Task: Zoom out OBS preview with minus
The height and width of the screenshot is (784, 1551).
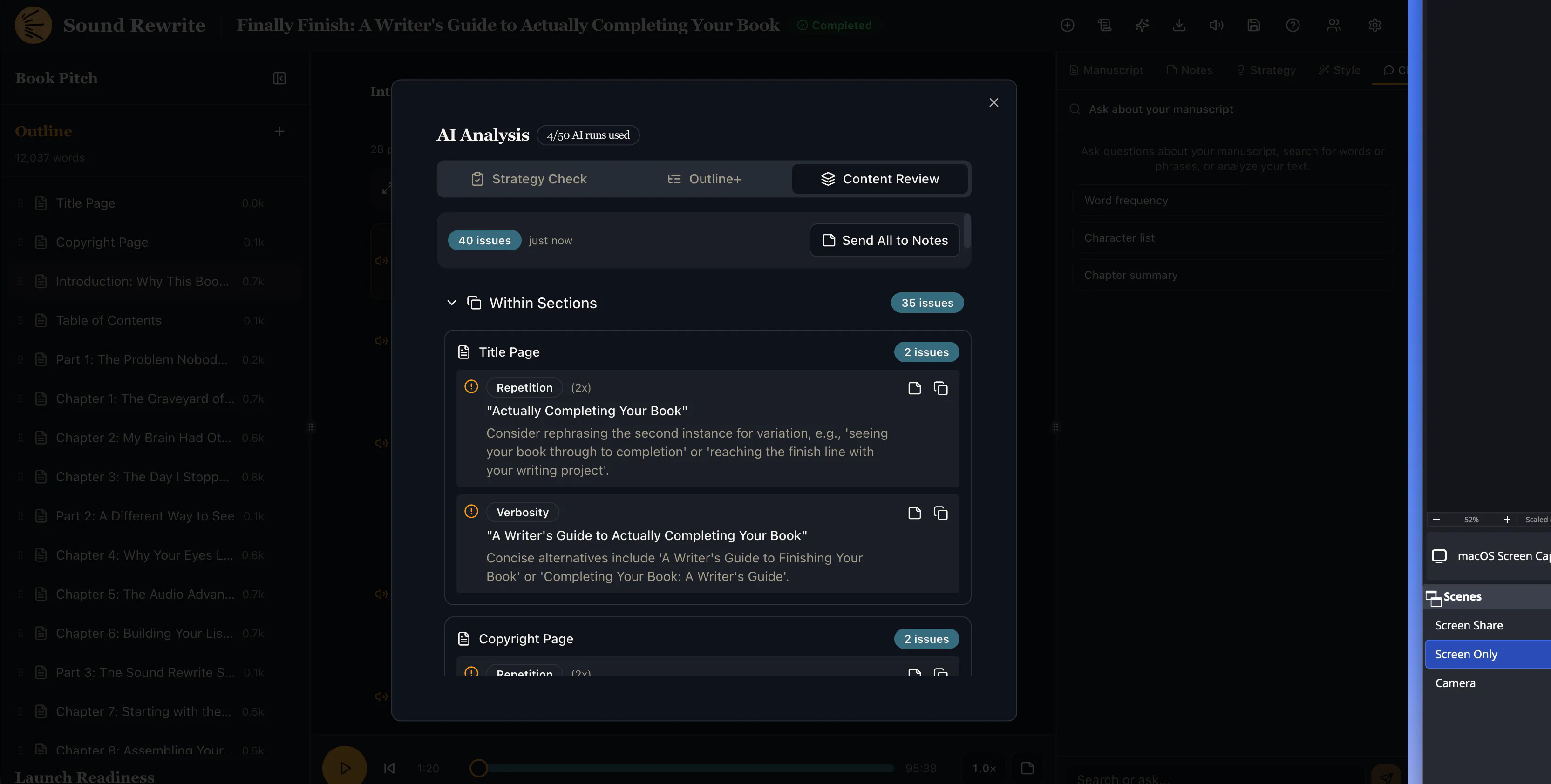Action: [1436, 520]
